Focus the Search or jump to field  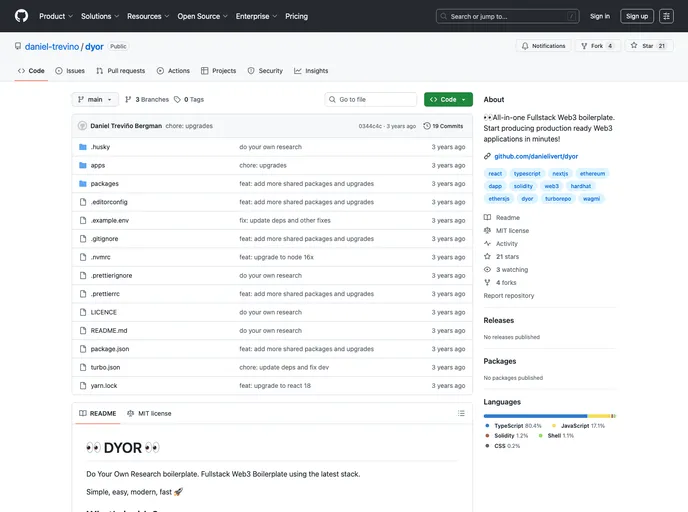[508, 16]
